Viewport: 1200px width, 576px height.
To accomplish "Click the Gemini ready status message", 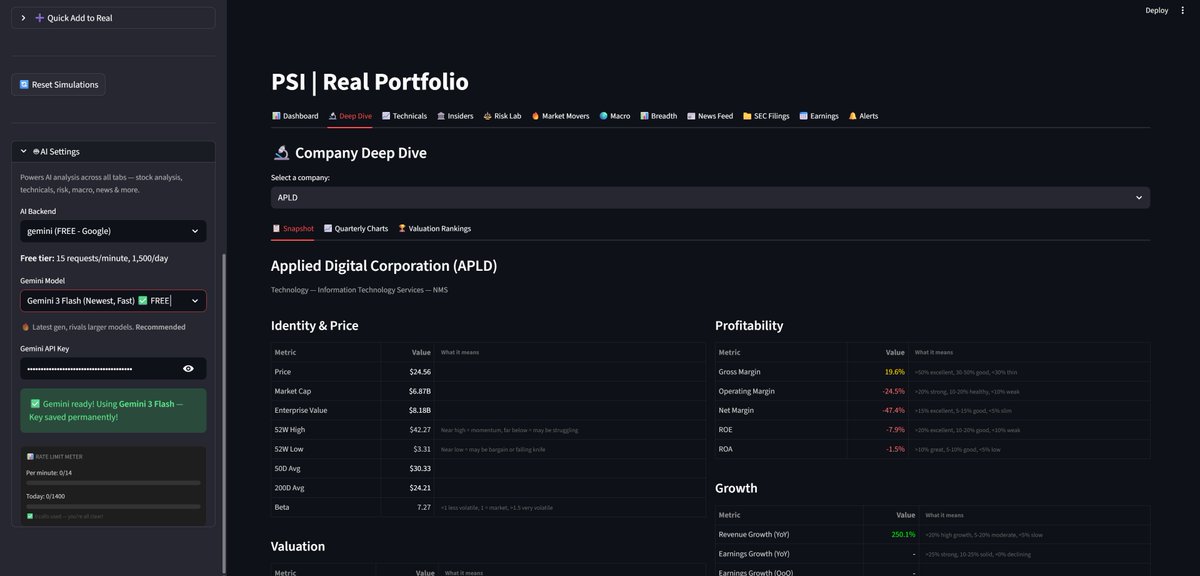I will click(113, 410).
